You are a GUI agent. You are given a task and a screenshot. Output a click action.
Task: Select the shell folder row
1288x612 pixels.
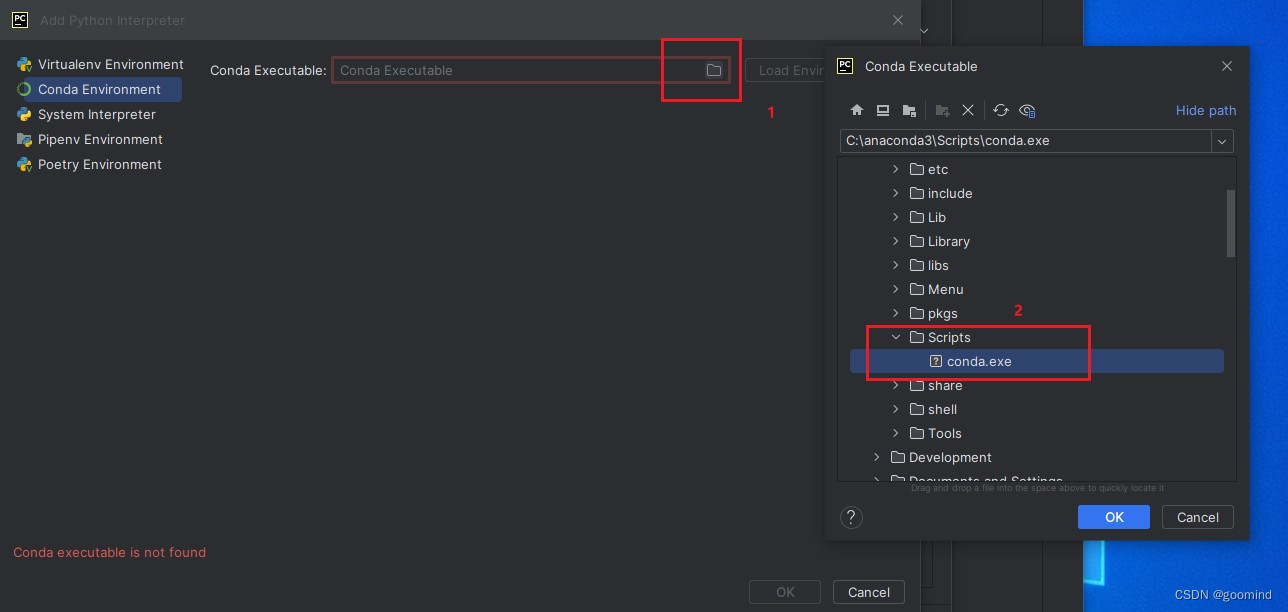pos(1037,409)
